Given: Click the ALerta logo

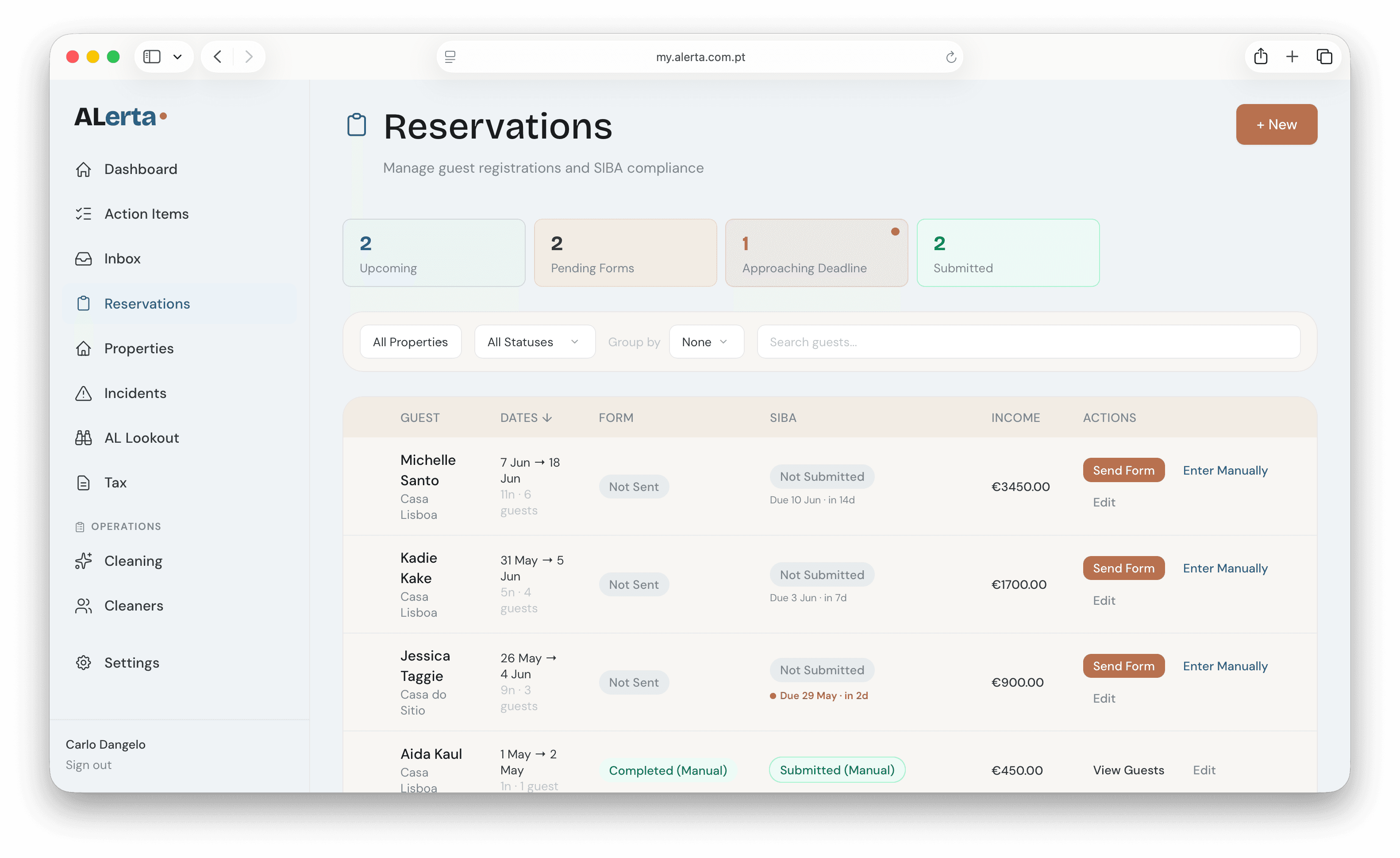Looking at the screenshot, I should [x=120, y=116].
